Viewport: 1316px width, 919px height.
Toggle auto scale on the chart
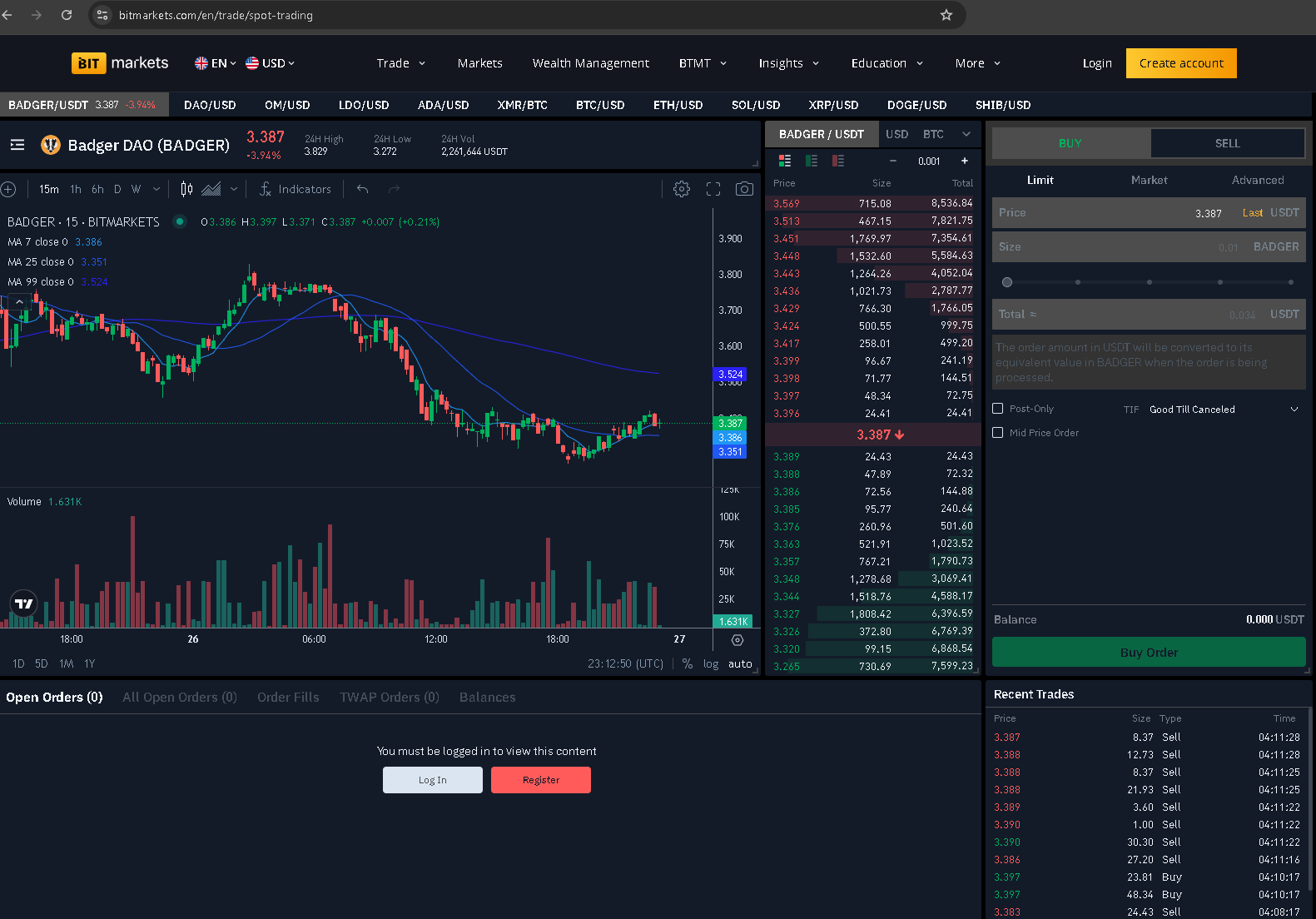pyautogui.click(x=740, y=663)
